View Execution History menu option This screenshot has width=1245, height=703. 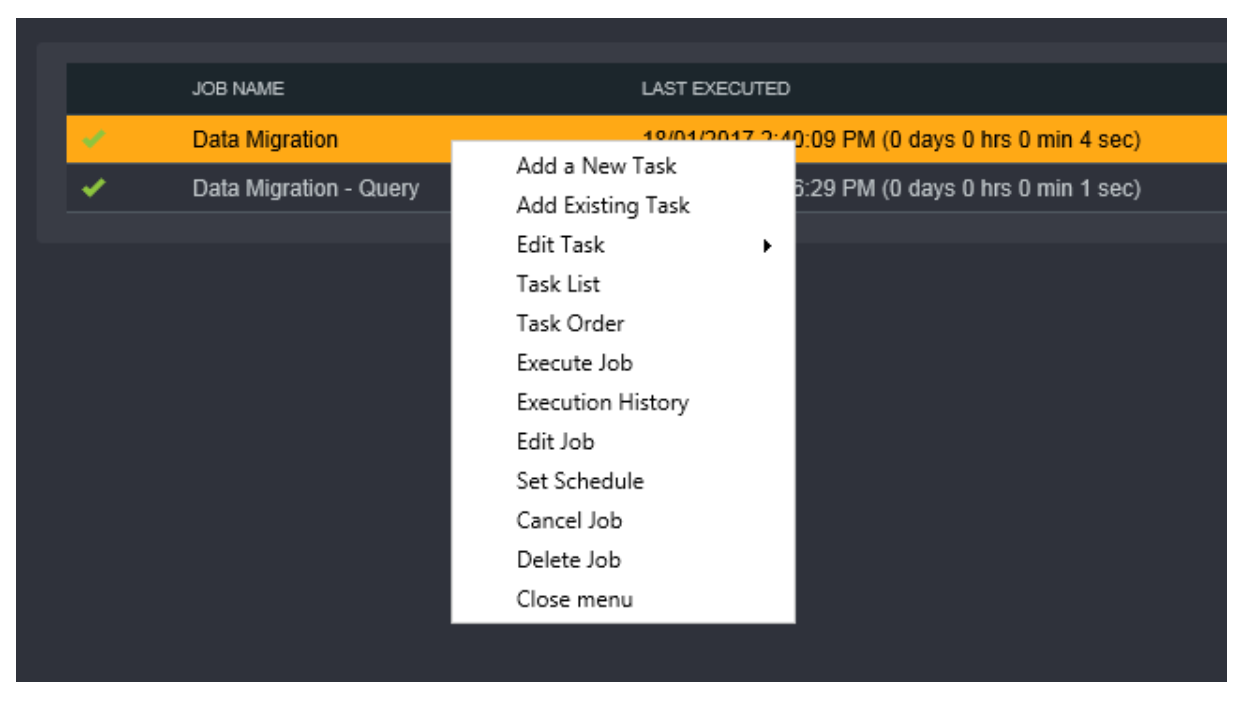click(603, 402)
